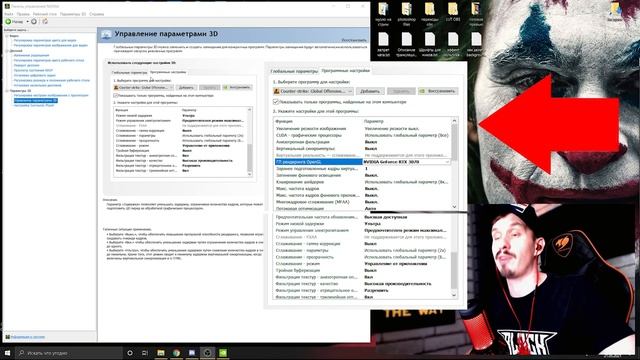Select Управление параметрами 3D tree item
Viewport: 640px width, 360px height.
(x=36, y=100)
